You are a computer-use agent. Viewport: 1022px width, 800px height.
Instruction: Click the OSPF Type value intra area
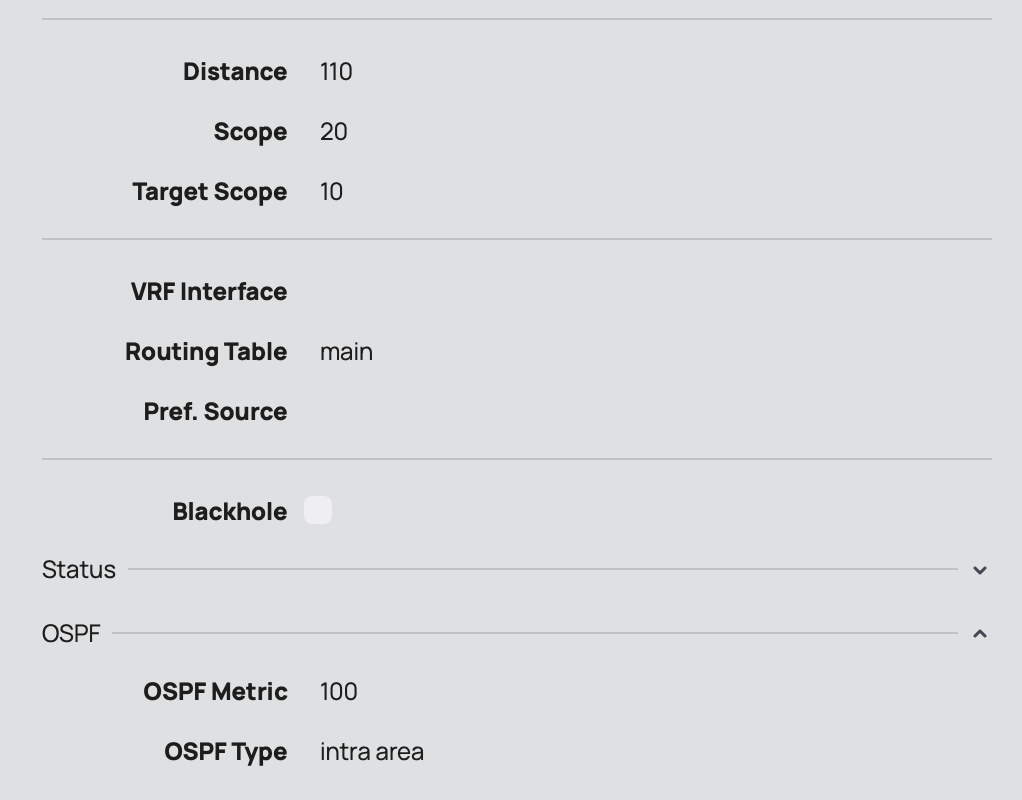372,752
